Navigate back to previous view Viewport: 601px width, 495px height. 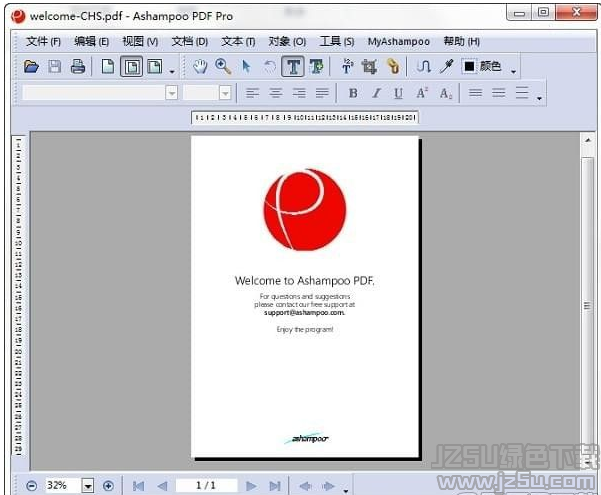(305, 486)
